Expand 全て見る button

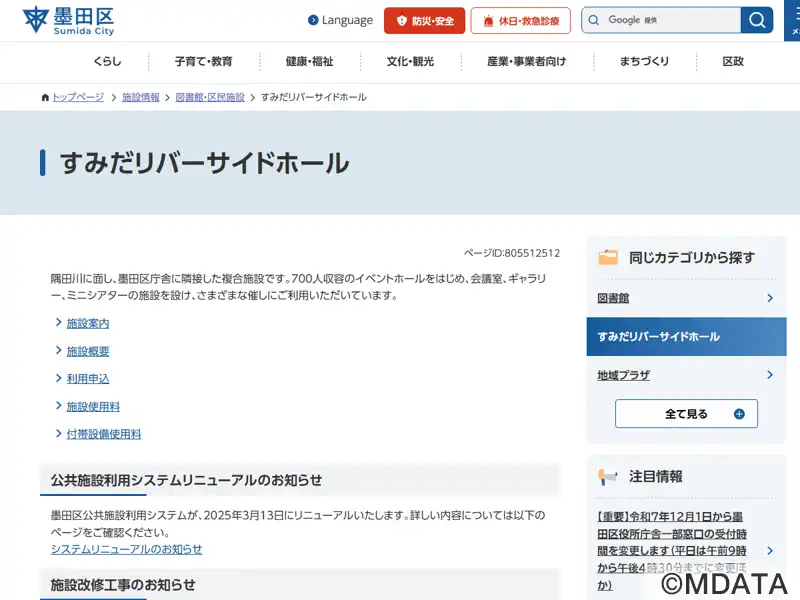tap(686, 414)
